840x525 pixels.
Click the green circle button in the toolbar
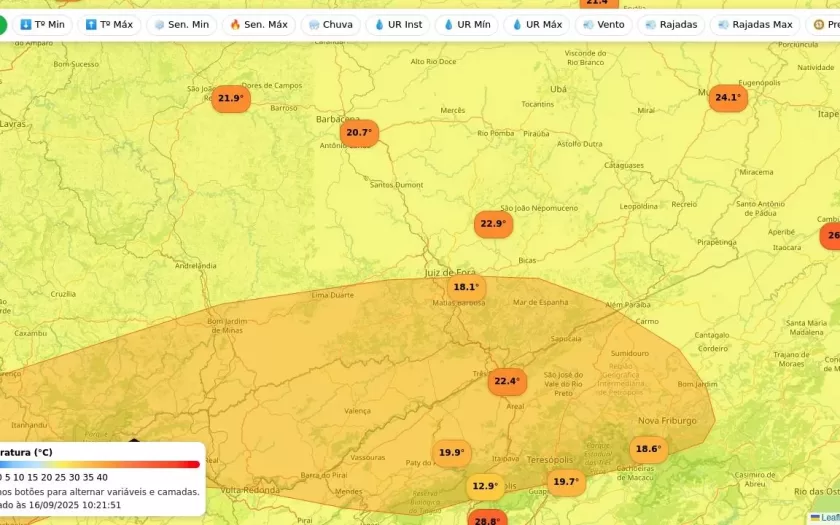[3, 24]
